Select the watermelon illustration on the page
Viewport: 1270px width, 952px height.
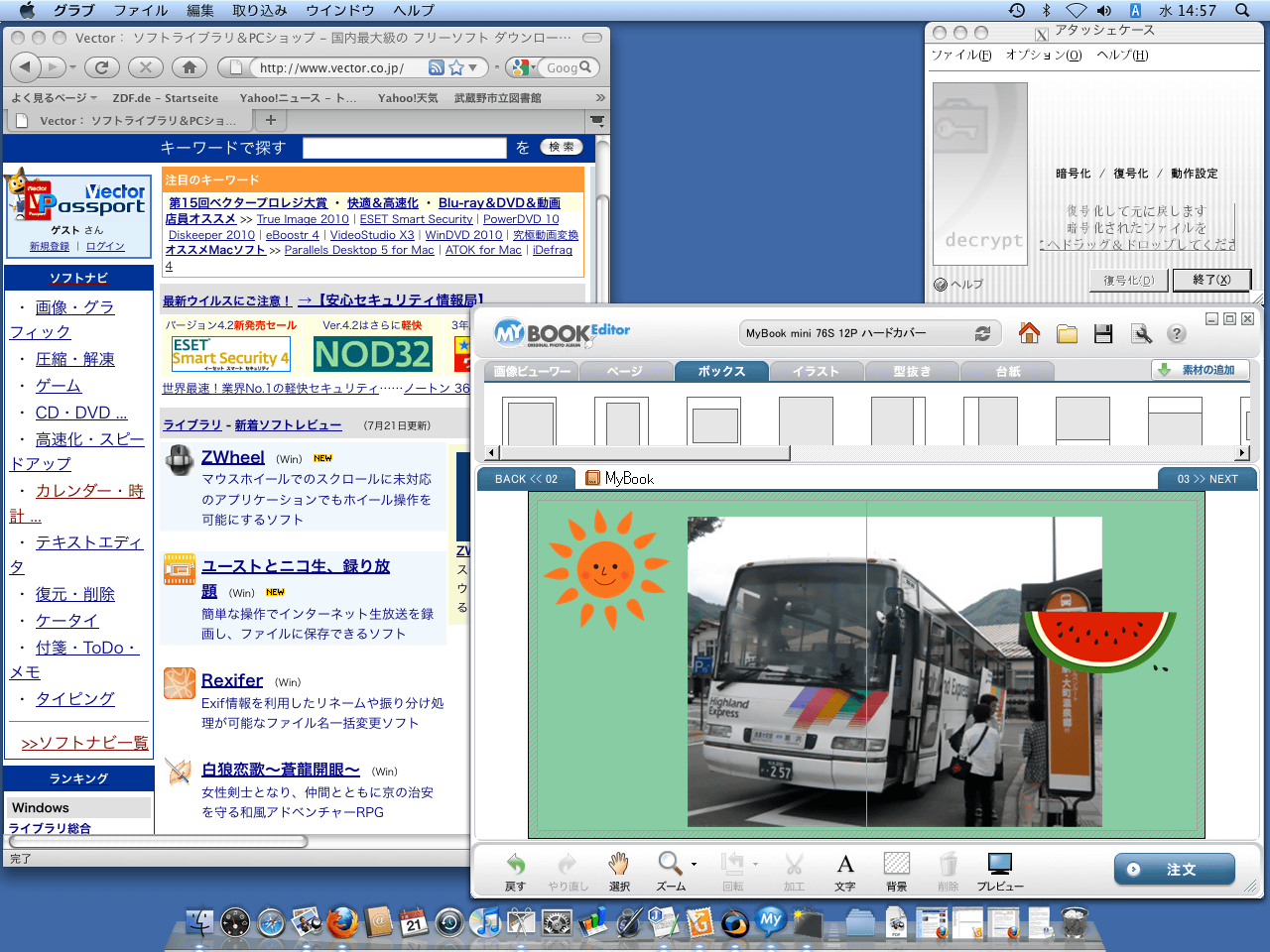click(1099, 641)
